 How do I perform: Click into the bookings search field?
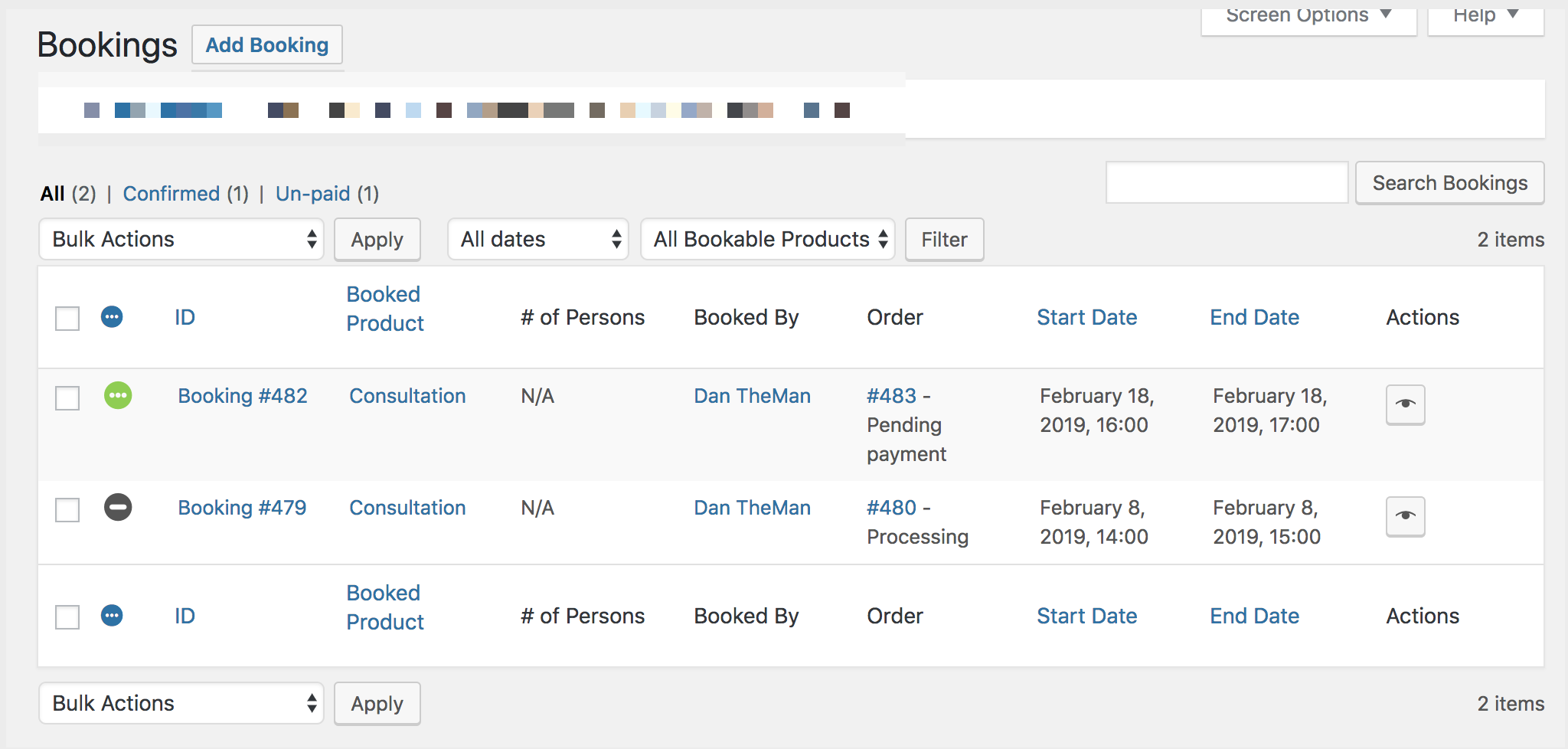click(x=1227, y=183)
